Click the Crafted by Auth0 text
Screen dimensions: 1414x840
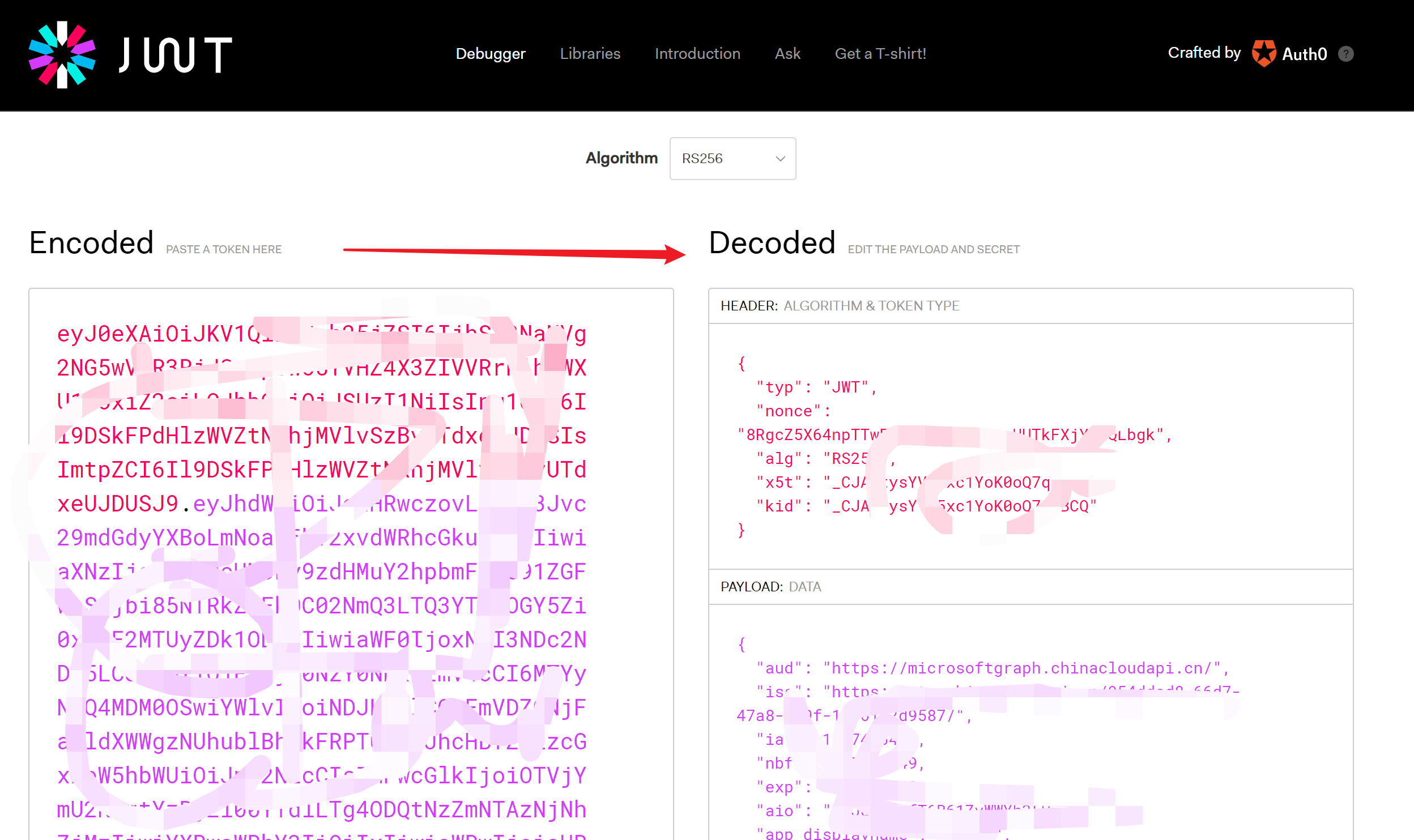[1204, 53]
